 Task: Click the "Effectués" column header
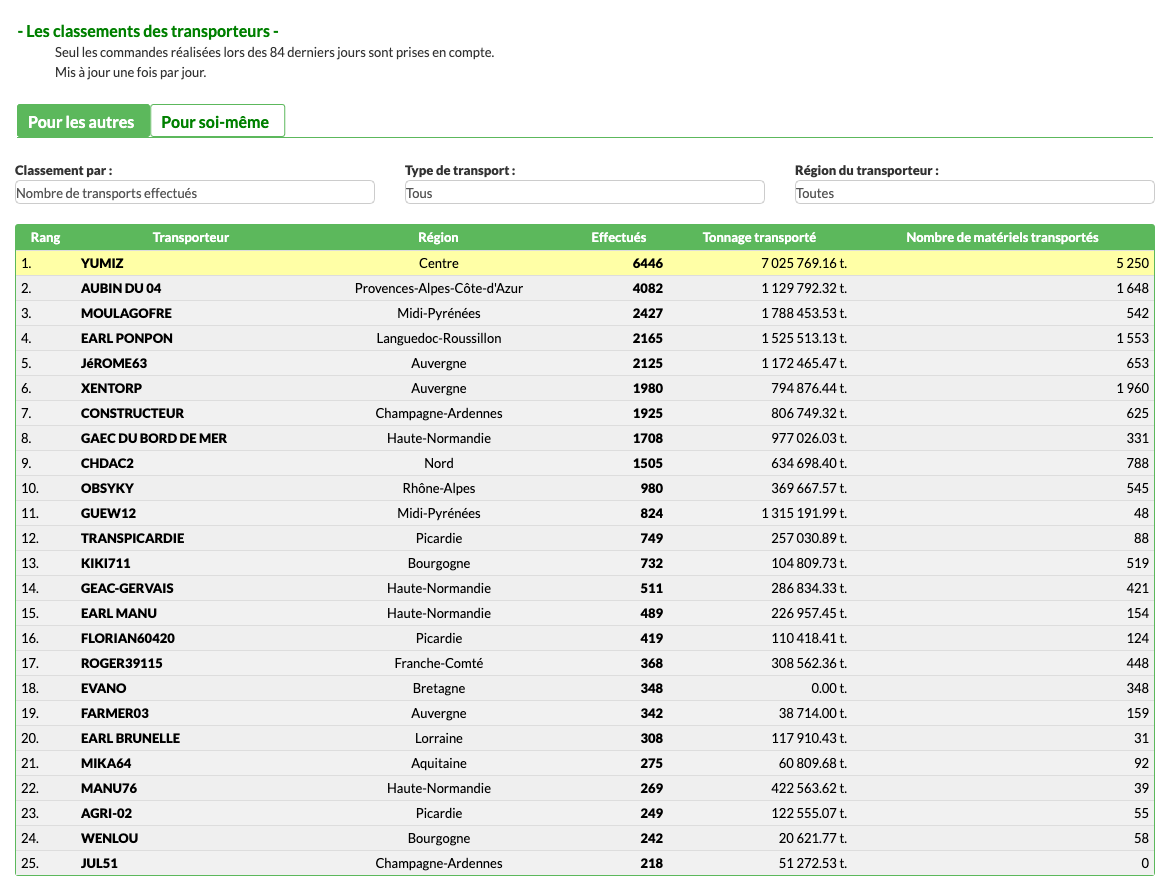tap(618, 238)
